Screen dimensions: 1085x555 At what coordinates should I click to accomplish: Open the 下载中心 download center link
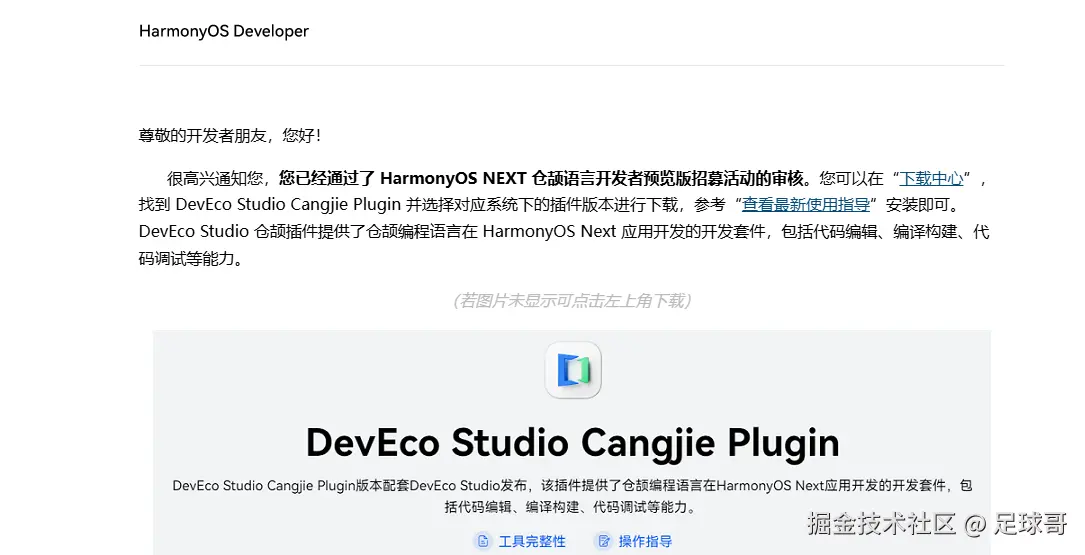[x=931, y=179]
